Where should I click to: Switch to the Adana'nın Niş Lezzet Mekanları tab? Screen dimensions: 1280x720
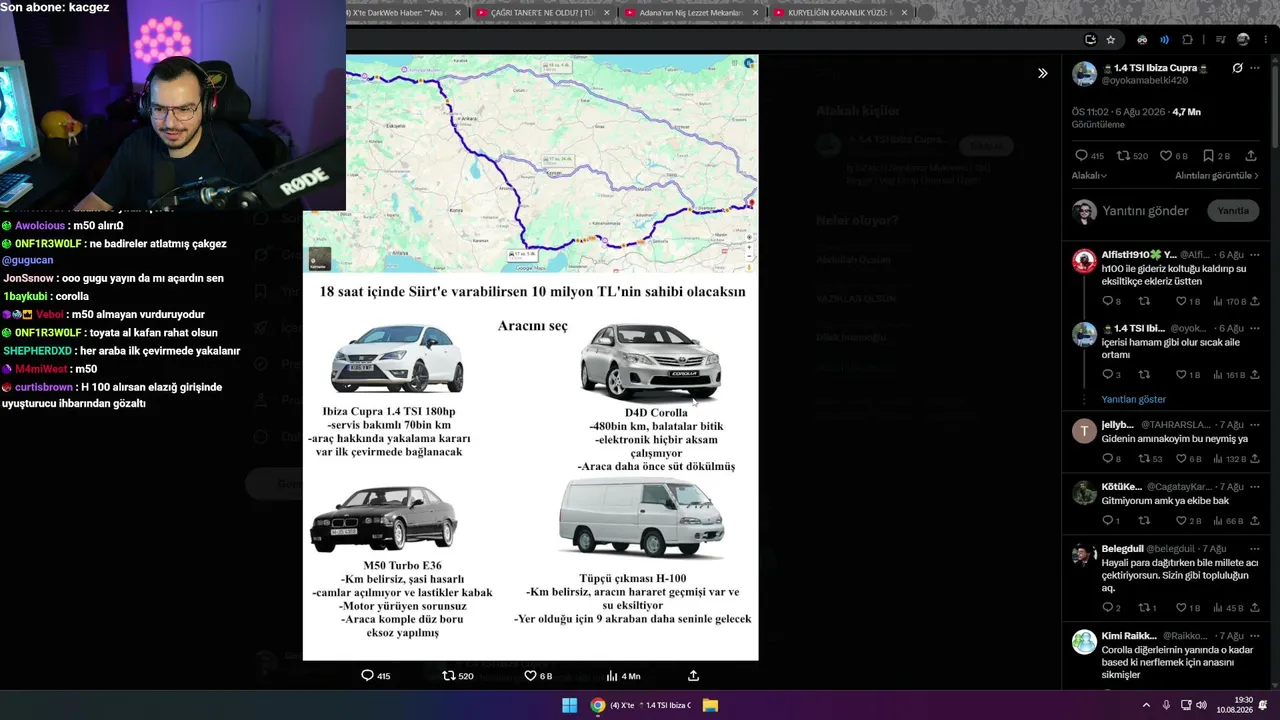point(691,12)
